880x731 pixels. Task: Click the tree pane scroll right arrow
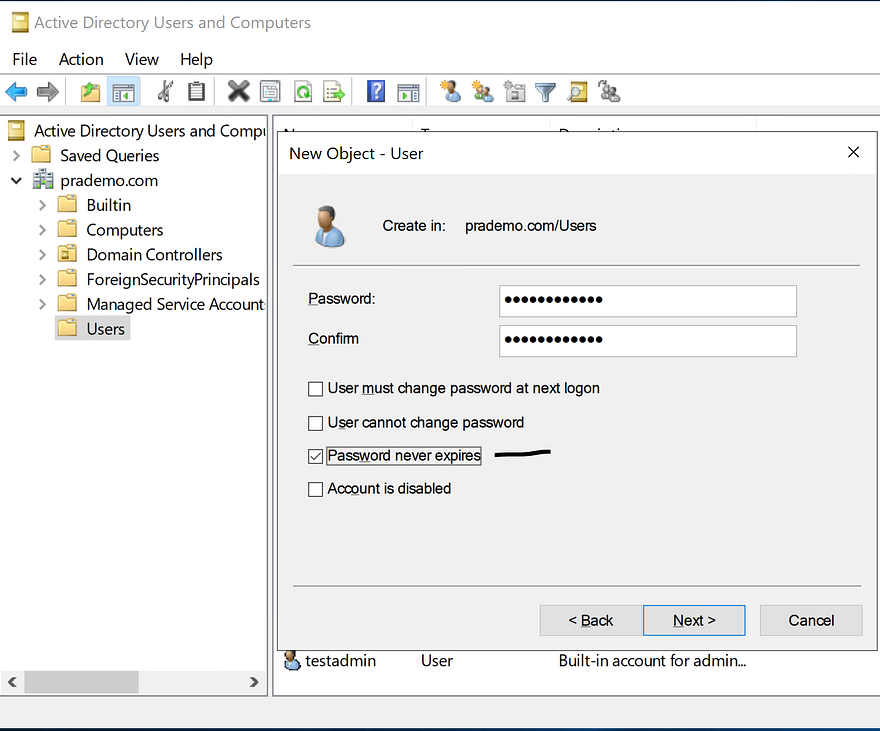pyautogui.click(x=254, y=682)
